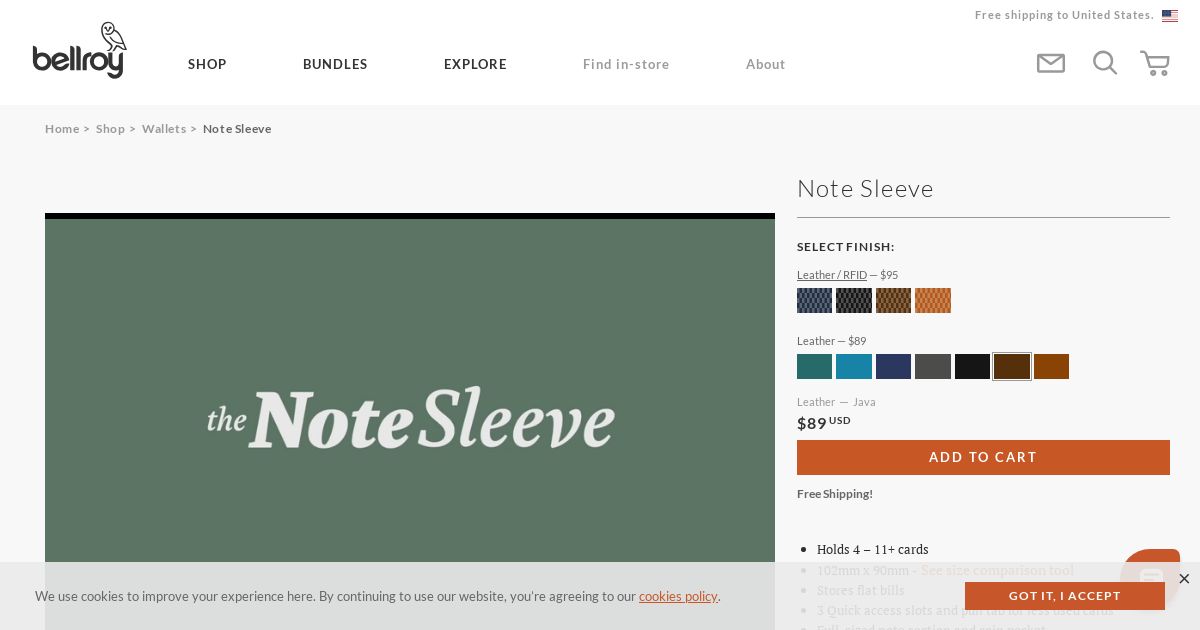Select the Java brown leather swatch

click(1012, 366)
